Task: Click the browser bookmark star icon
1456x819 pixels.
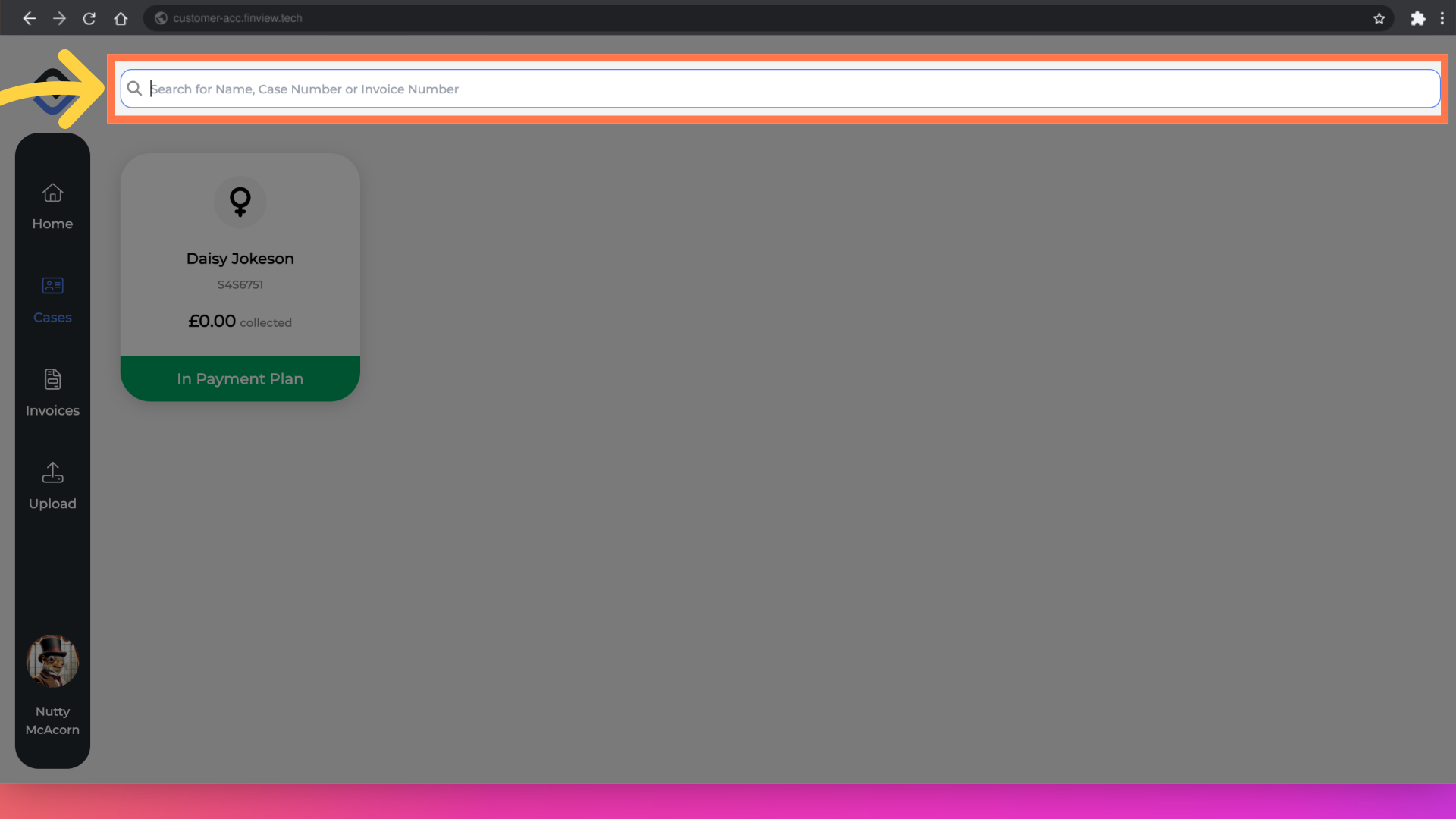Action: point(1378,18)
